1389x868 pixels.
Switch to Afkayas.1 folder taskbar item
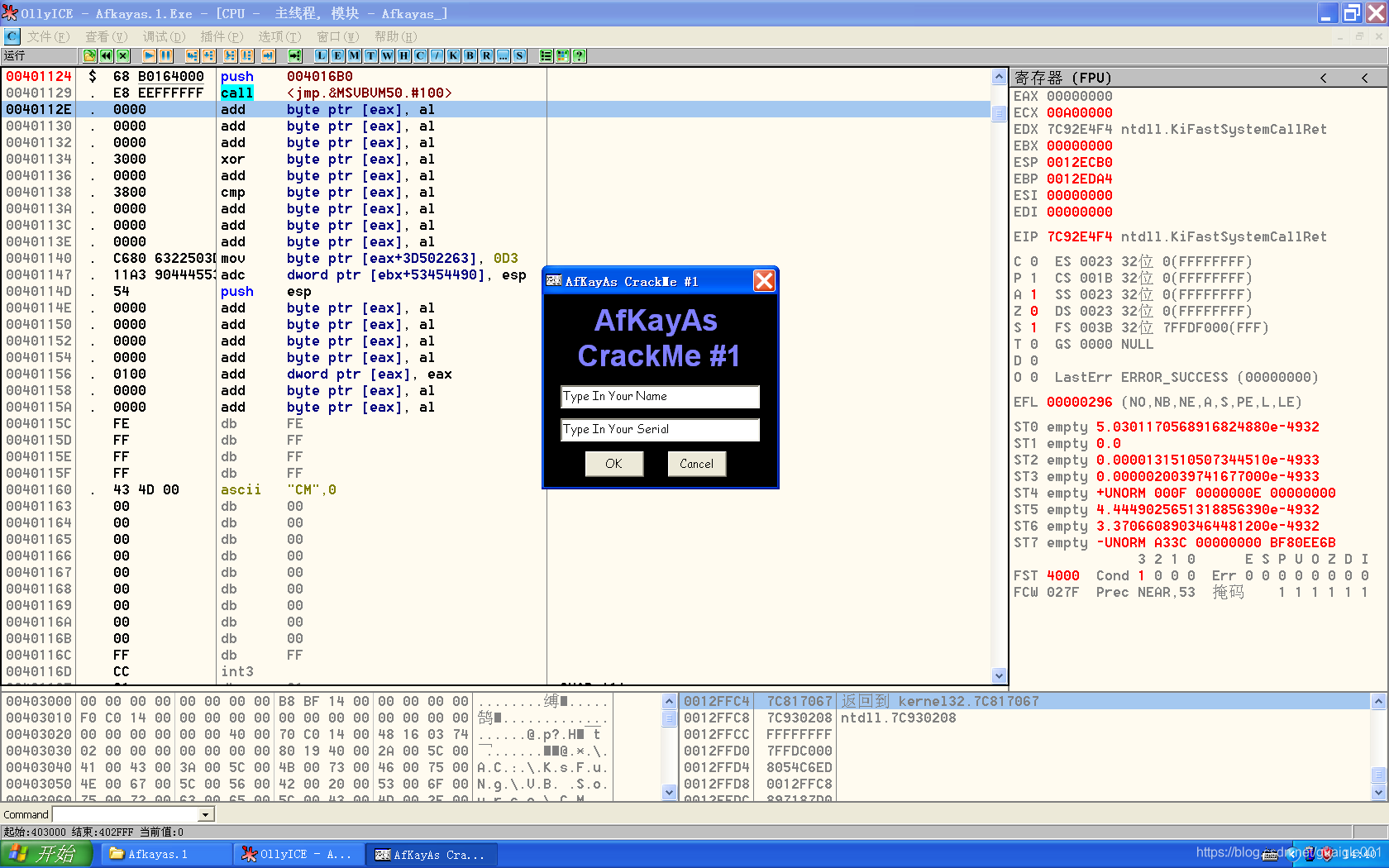(x=168, y=854)
